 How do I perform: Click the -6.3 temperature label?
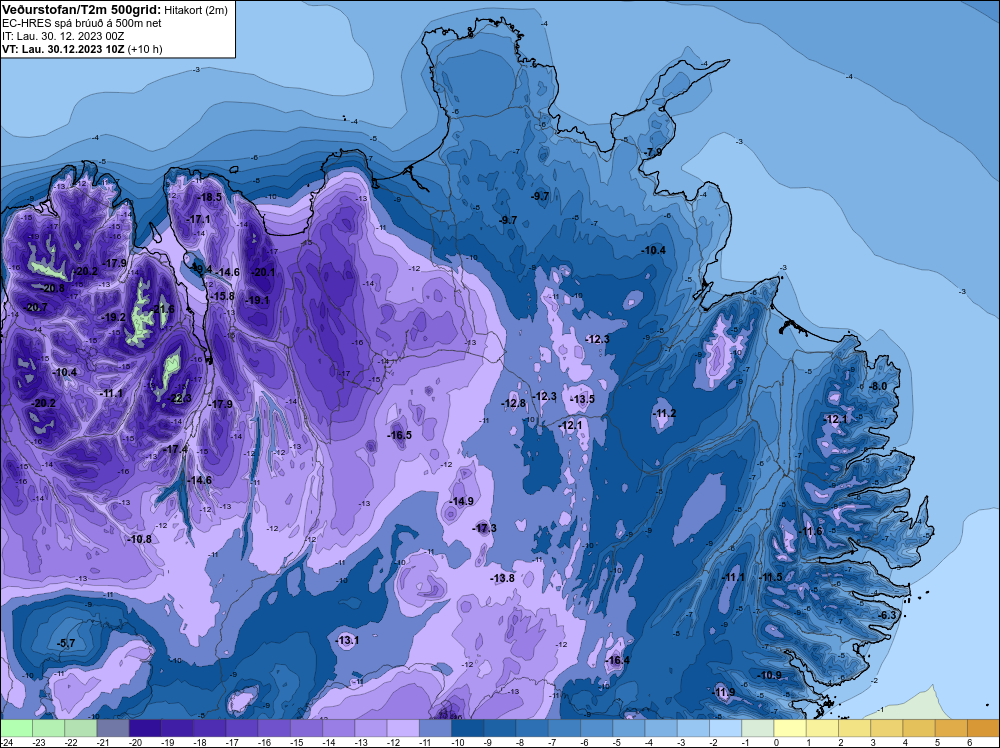tap(887, 615)
